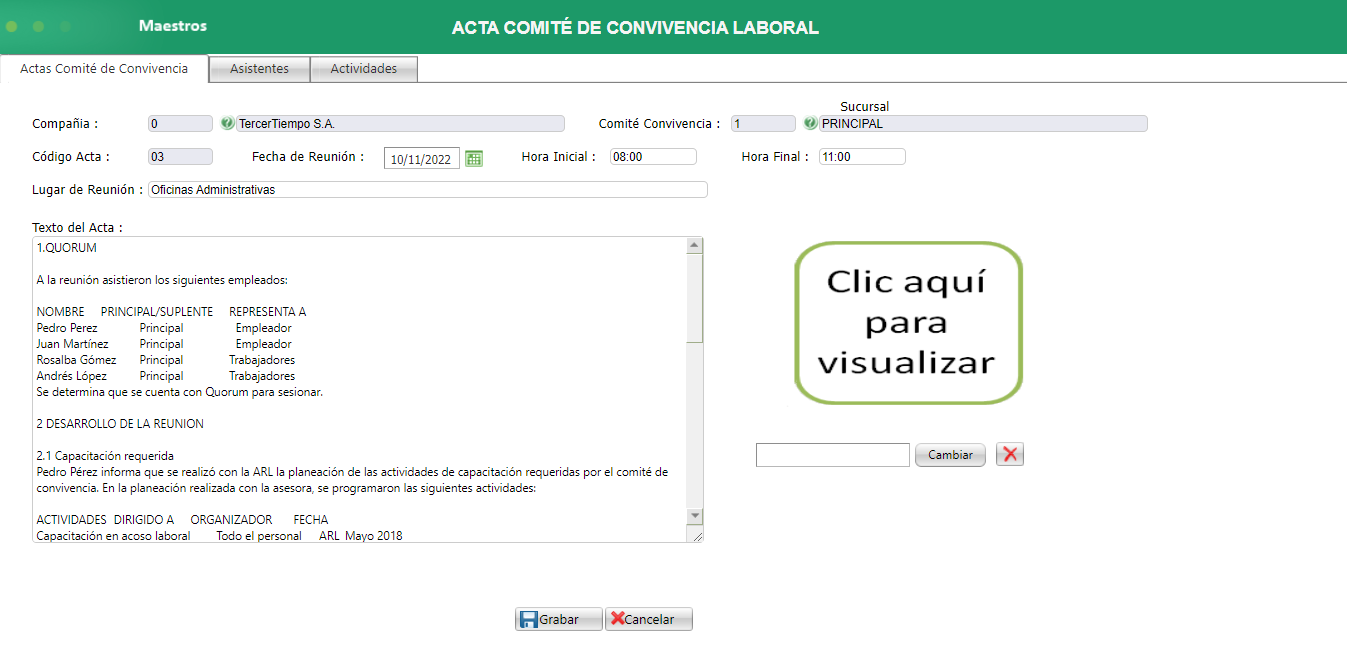Click the Clic aquí para visualizar button
The width and height of the screenshot is (1347, 655).
[x=907, y=322]
